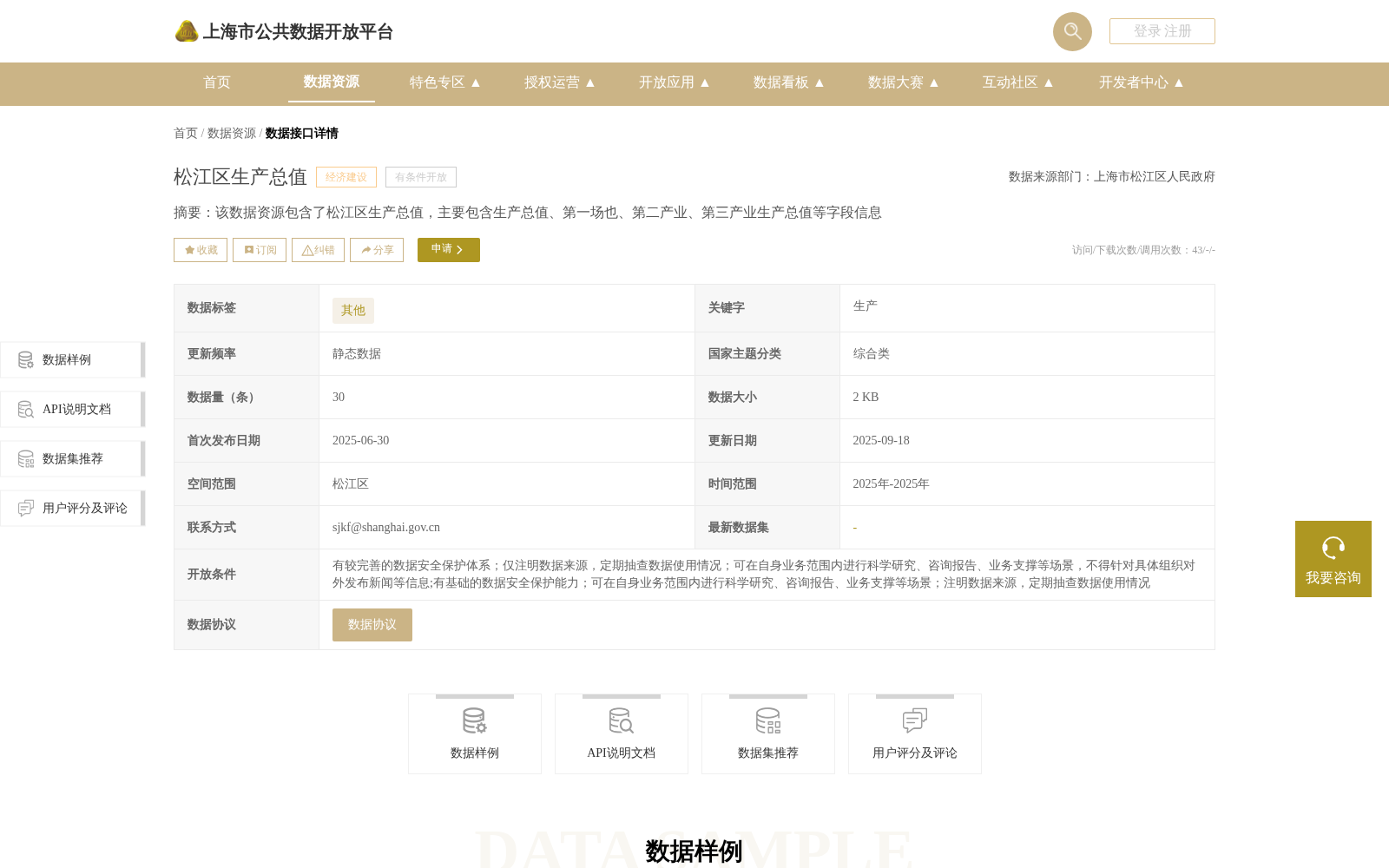Click the 静态数据 update frequency value

357,354
